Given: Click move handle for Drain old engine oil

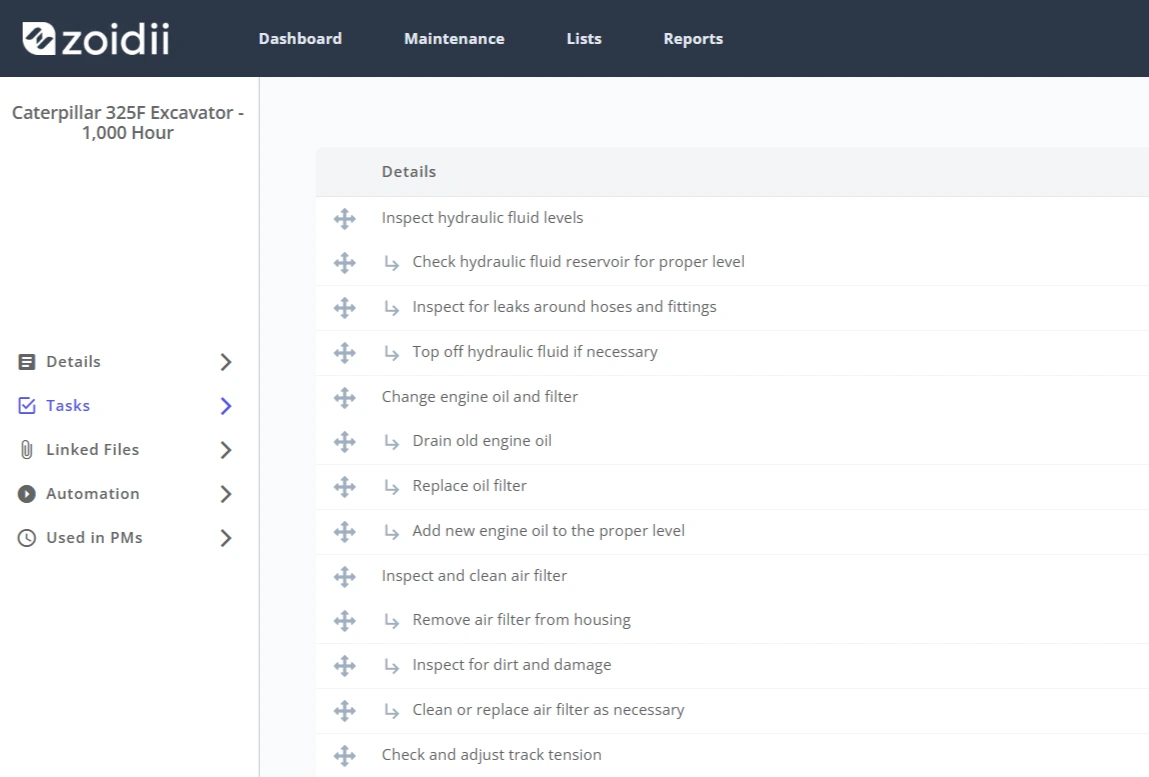Looking at the screenshot, I should pos(344,441).
